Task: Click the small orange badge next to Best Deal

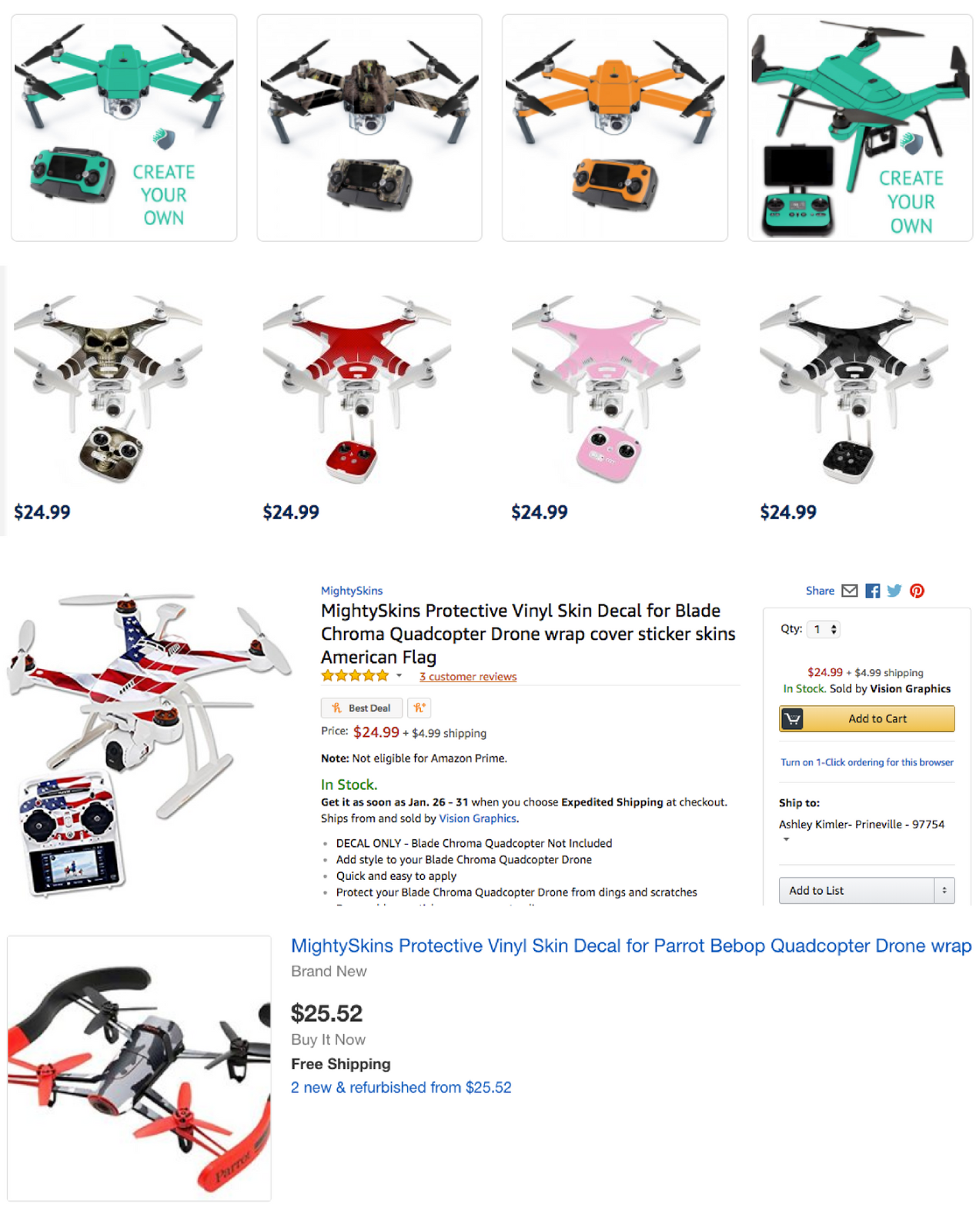Action: coord(419,708)
